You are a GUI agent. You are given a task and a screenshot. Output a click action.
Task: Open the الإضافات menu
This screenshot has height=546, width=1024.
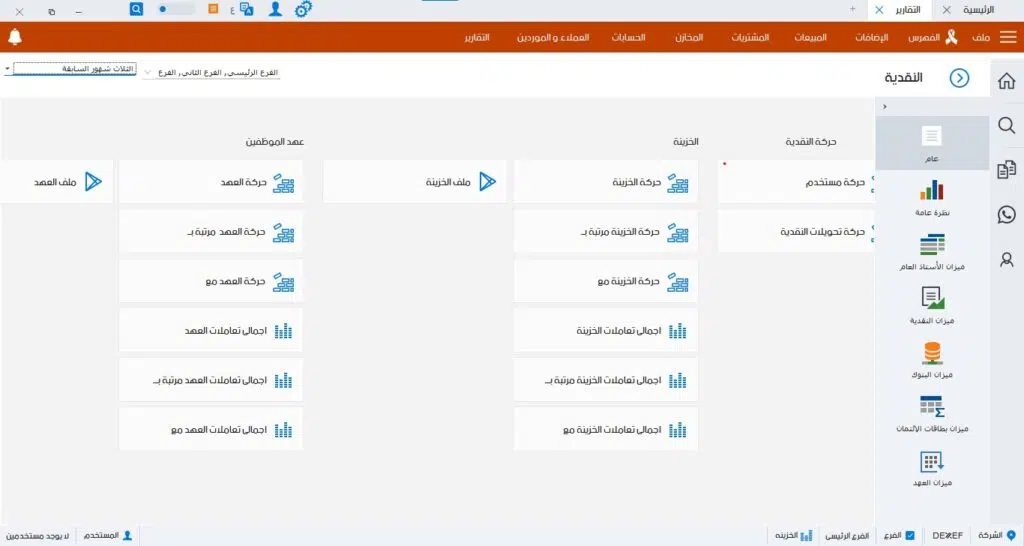click(x=871, y=37)
